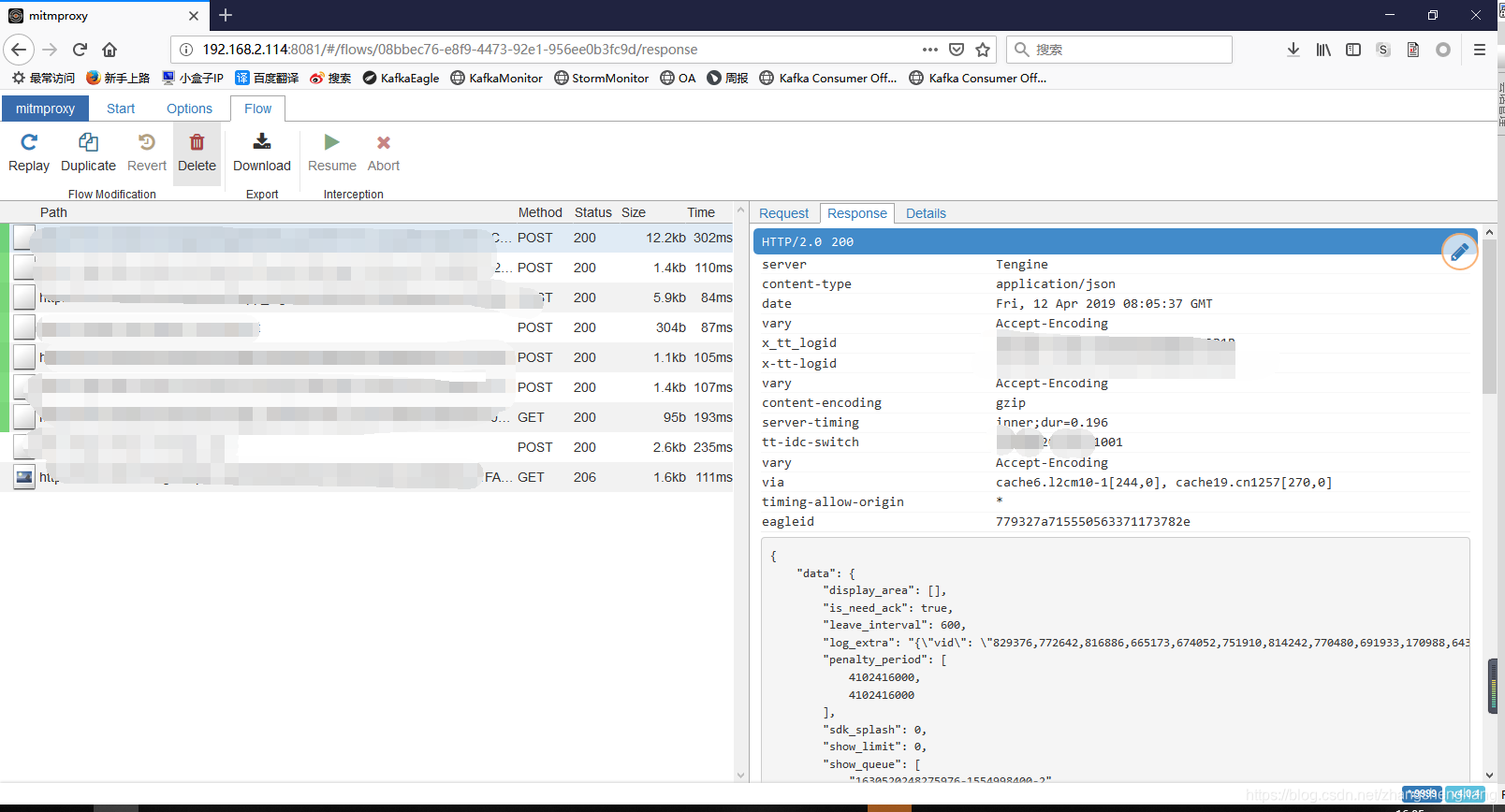Select the Flow tab

click(x=257, y=109)
